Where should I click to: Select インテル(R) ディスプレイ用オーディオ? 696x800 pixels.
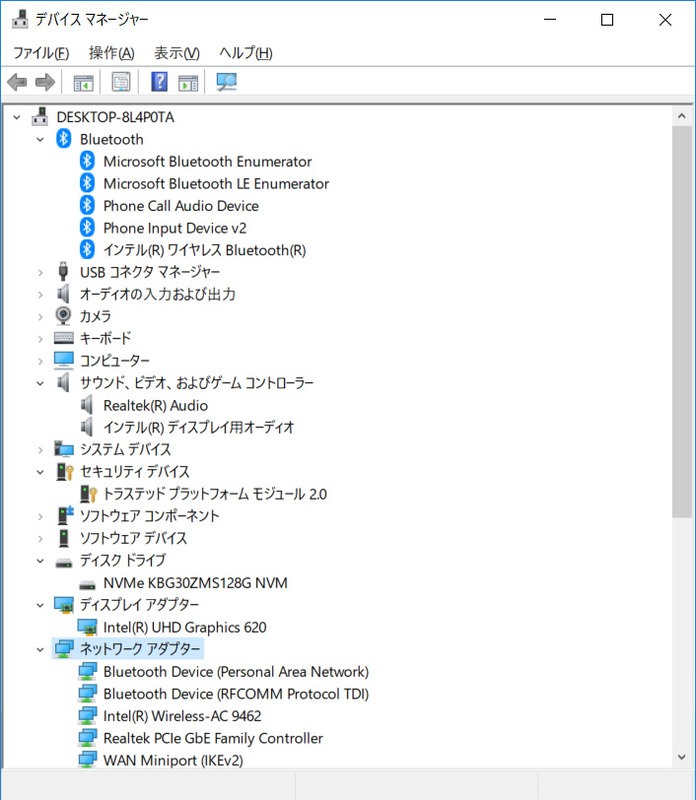pyautogui.click(x=198, y=427)
